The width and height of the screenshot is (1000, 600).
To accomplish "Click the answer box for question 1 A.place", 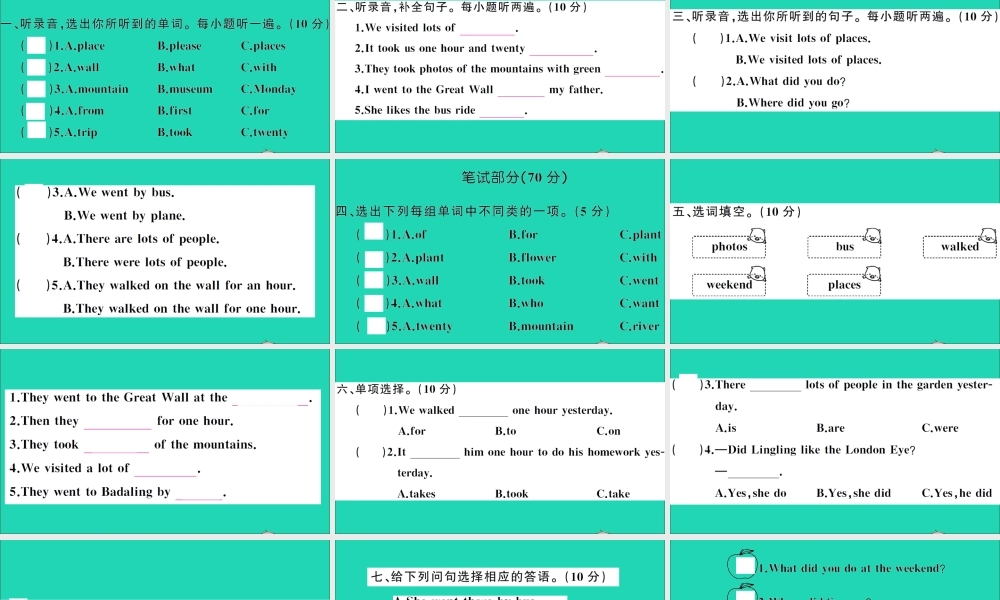I will pos(36,45).
